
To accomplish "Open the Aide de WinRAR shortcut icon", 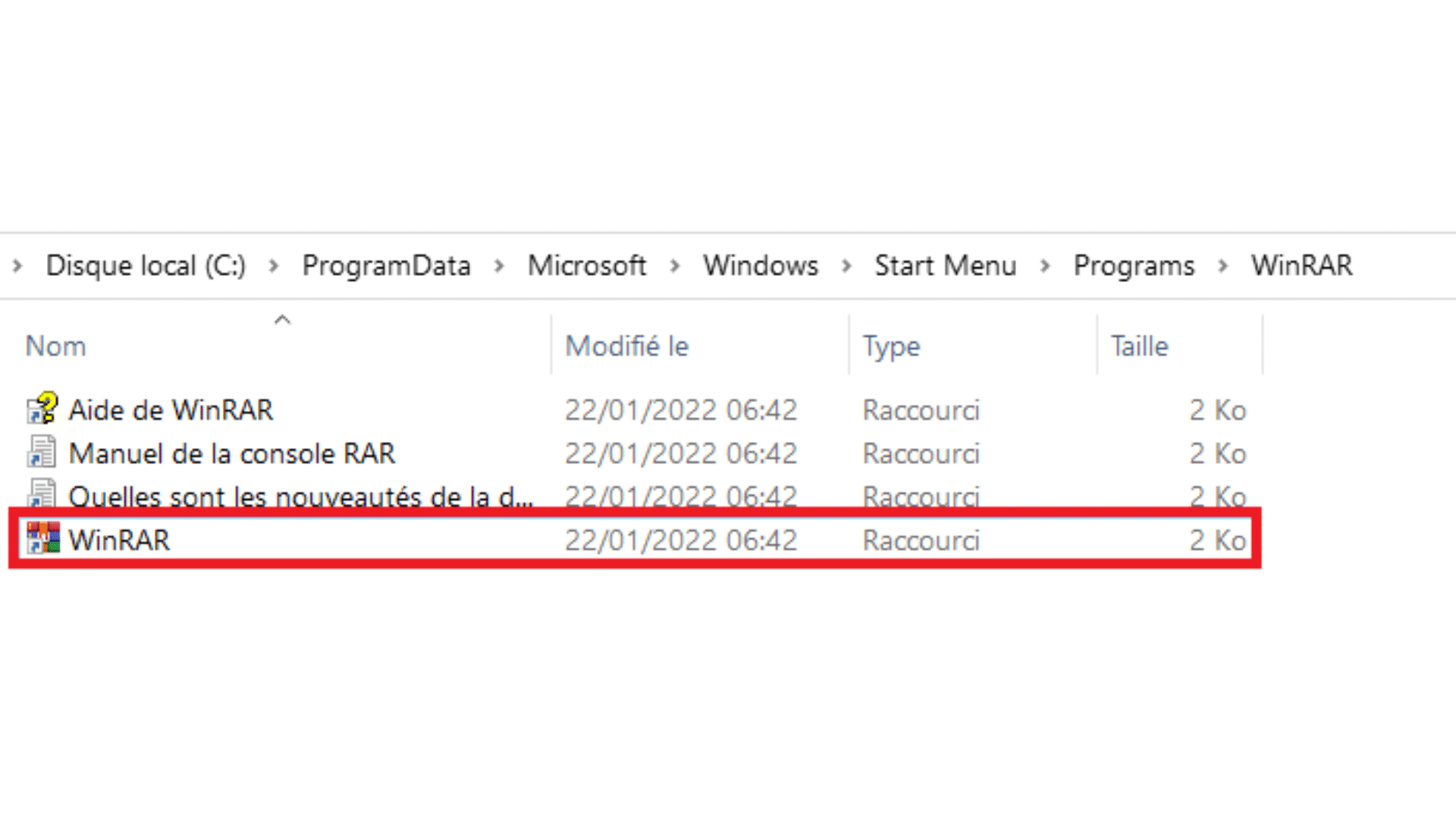I will [42, 409].
